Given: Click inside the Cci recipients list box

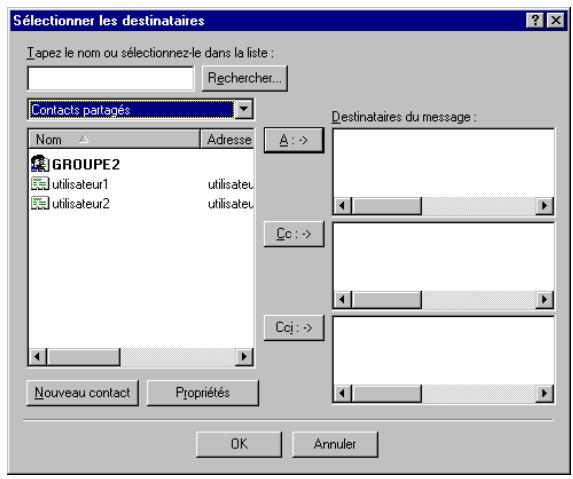Looking at the screenshot, I should click(x=444, y=351).
